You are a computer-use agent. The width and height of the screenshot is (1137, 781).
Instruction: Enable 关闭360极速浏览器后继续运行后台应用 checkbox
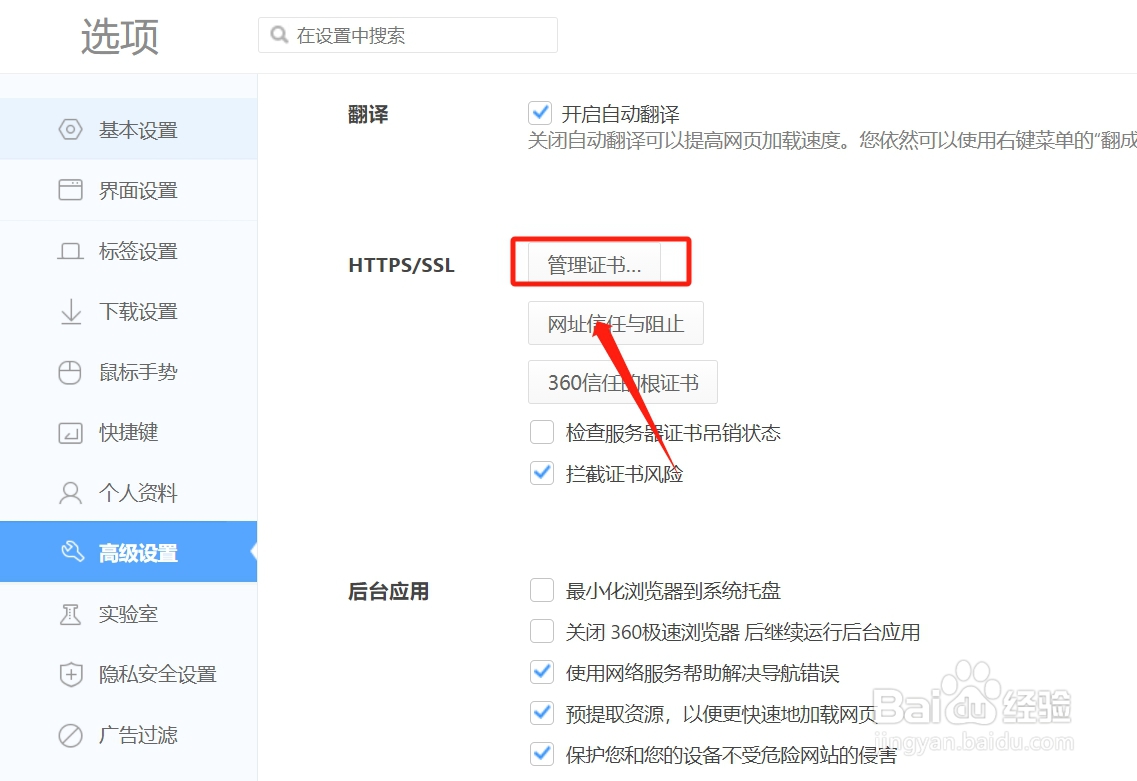[x=542, y=632]
